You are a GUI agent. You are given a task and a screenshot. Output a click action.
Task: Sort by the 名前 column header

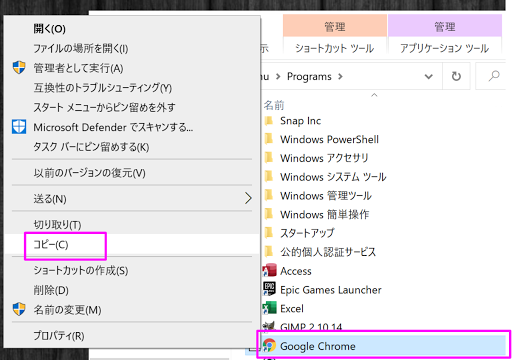pos(274,105)
